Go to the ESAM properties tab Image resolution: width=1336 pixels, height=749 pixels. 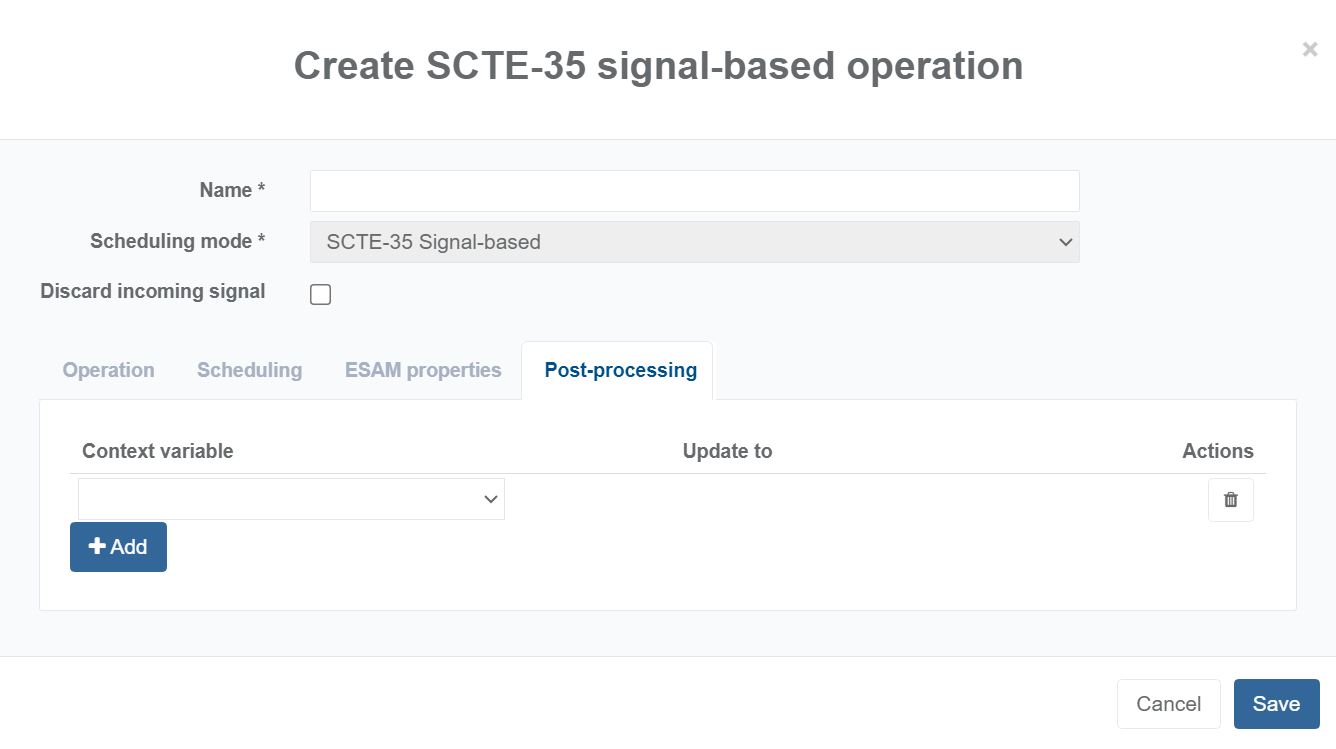[x=423, y=370]
